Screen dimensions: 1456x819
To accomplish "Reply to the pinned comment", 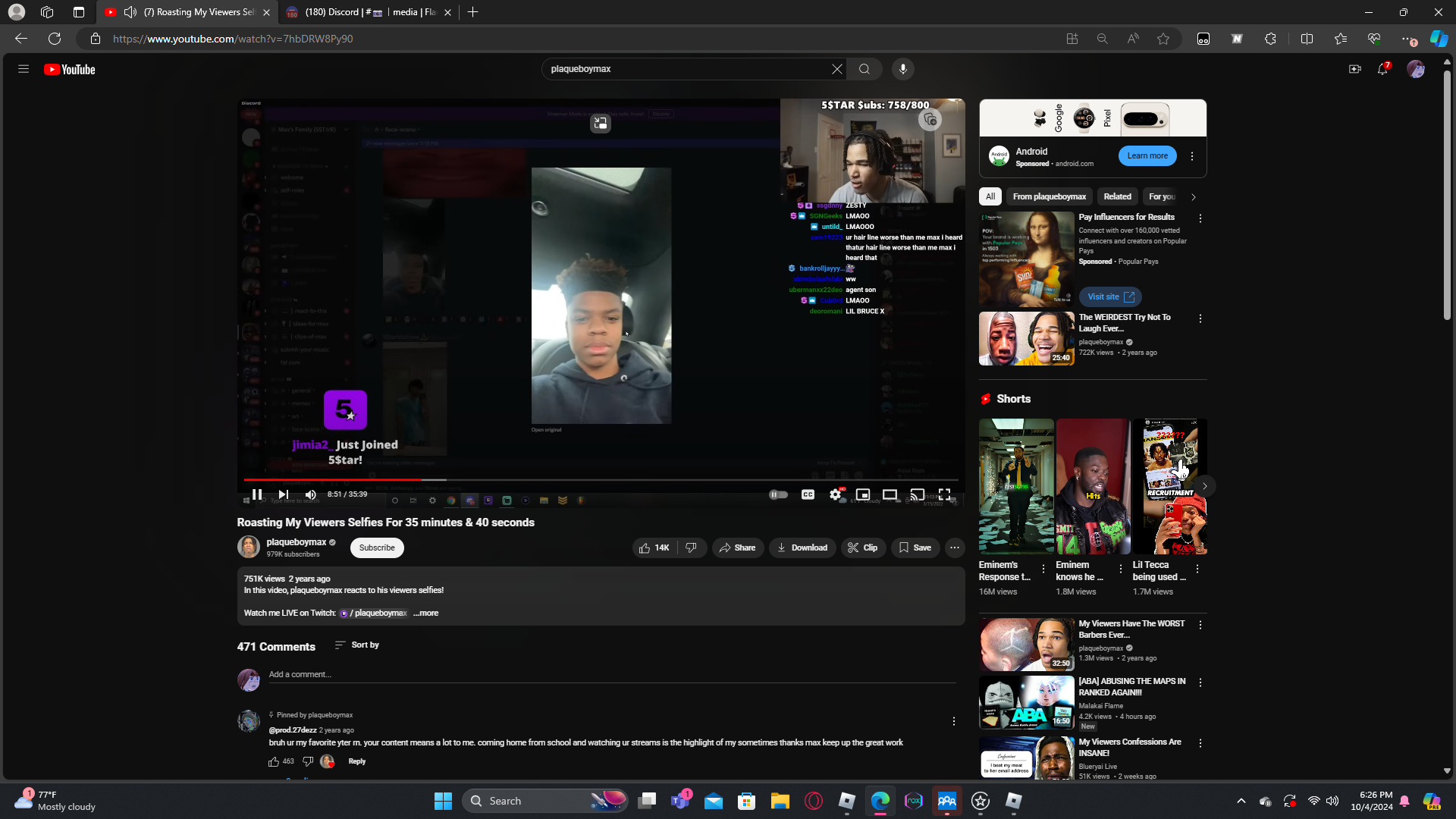I will tap(356, 761).
